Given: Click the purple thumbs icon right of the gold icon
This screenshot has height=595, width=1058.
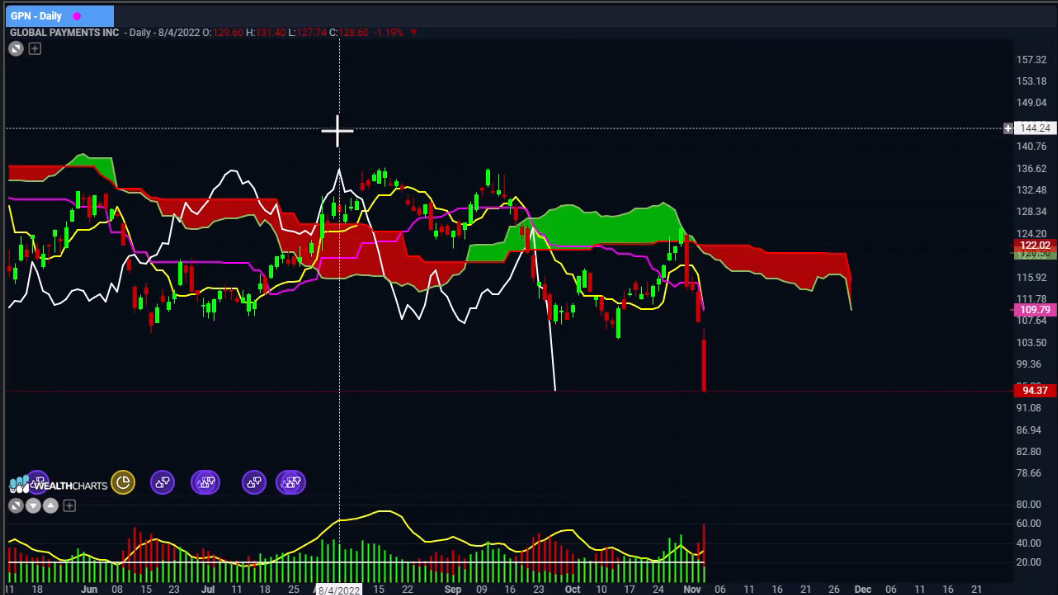Looking at the screenshot, I should tap(163, 482).
